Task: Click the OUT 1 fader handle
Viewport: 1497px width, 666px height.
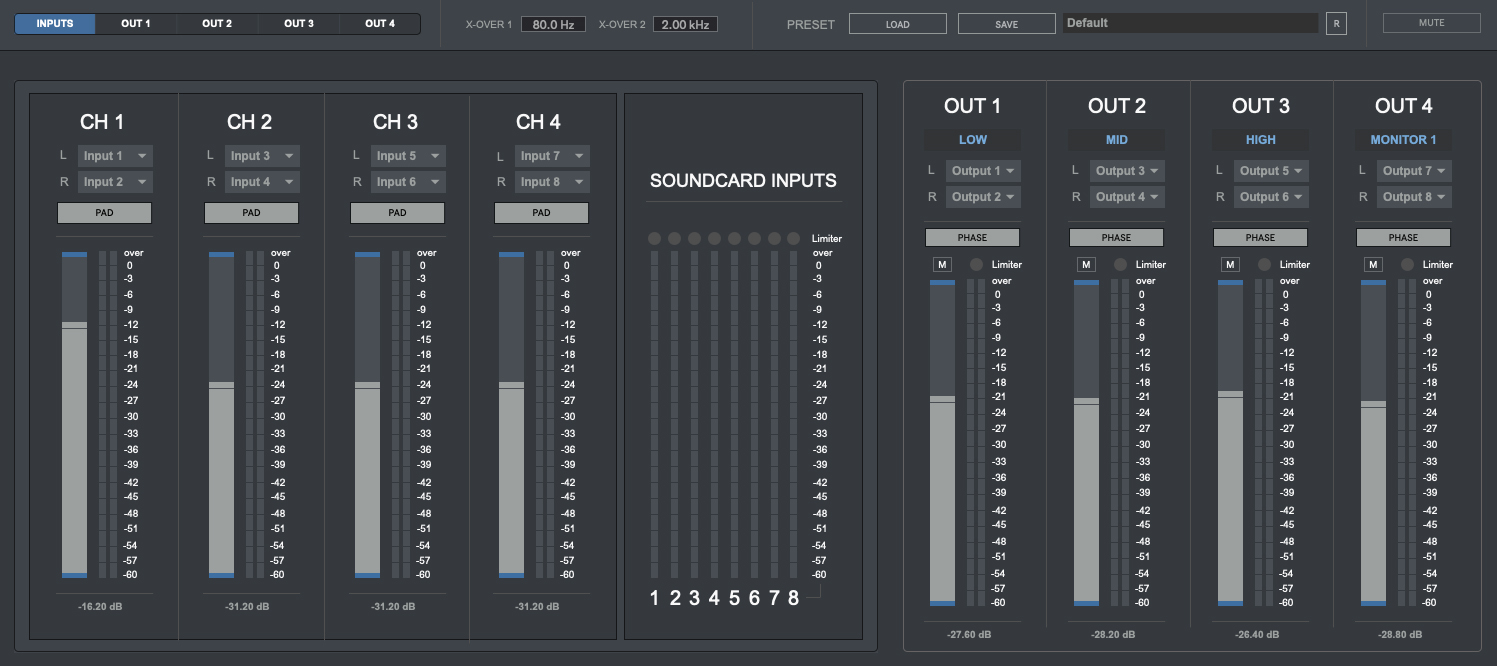Action: 943,399
